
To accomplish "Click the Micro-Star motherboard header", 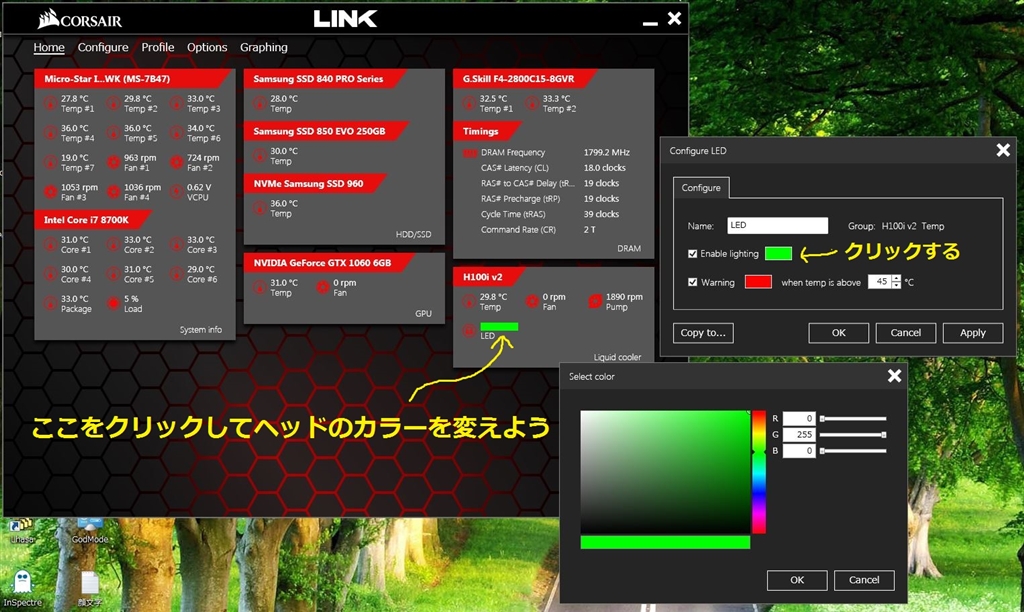I will coord(131,78).
